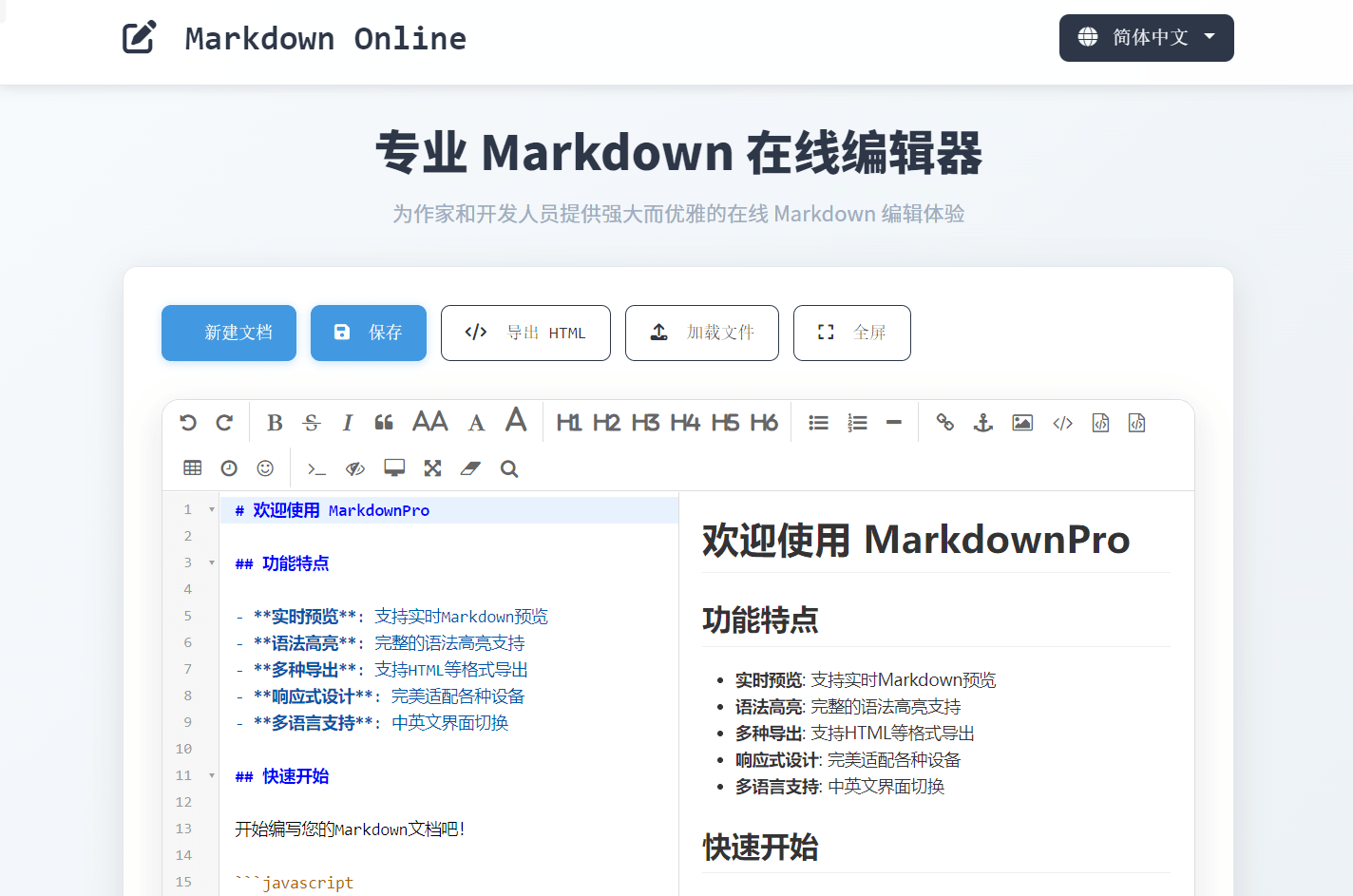
Task: Toggle editor fullscreen with the arrows icon
Action: 432,467
